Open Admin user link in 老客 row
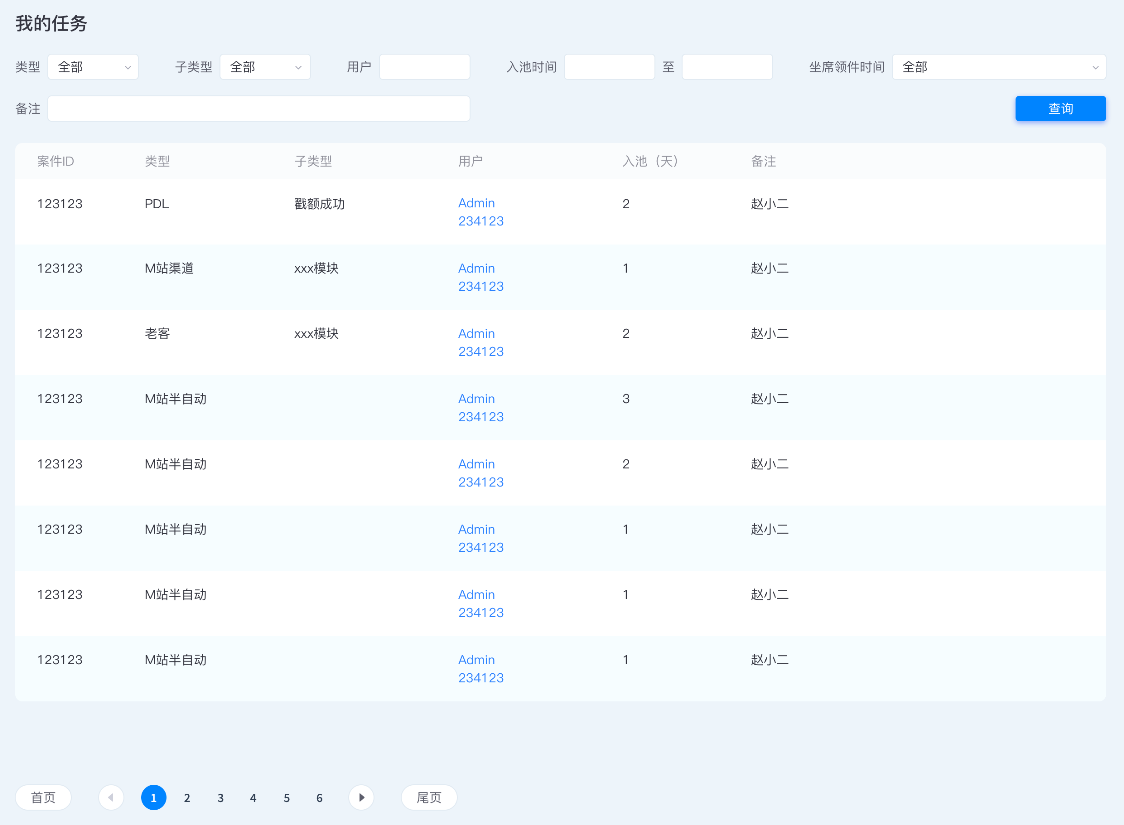The width and height of the screenshot is (1124, 825). (477, 334)
